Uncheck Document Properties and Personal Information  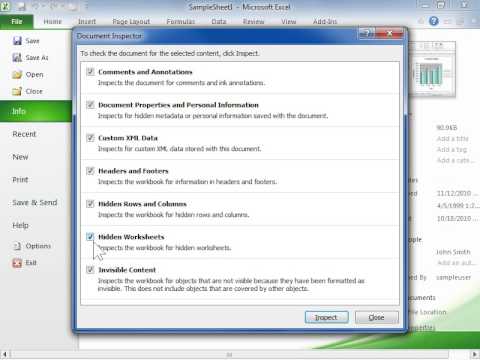point(90,105)
